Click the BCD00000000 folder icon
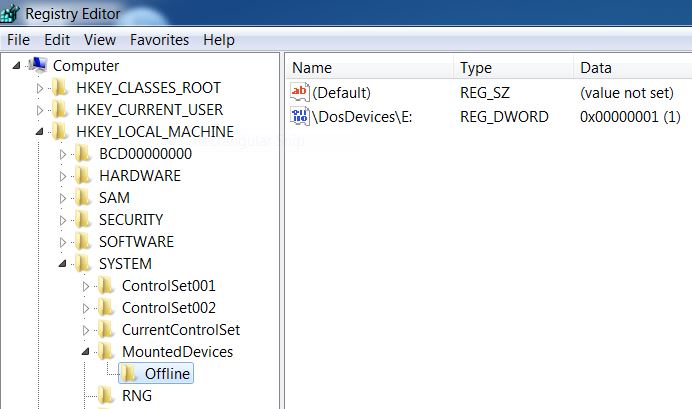 click(x=83, y=154)
